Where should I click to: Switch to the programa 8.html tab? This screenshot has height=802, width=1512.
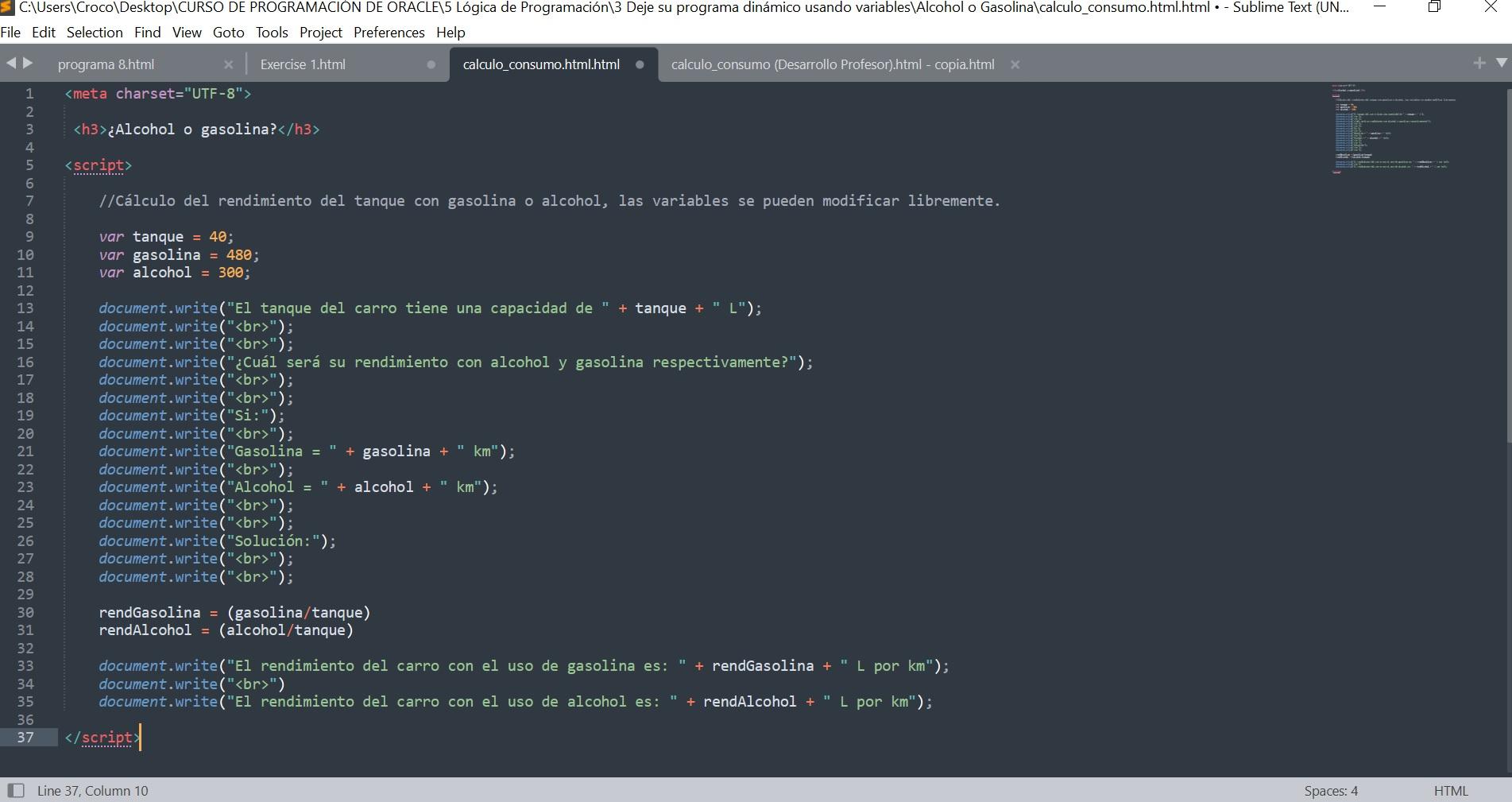(106, 64)
